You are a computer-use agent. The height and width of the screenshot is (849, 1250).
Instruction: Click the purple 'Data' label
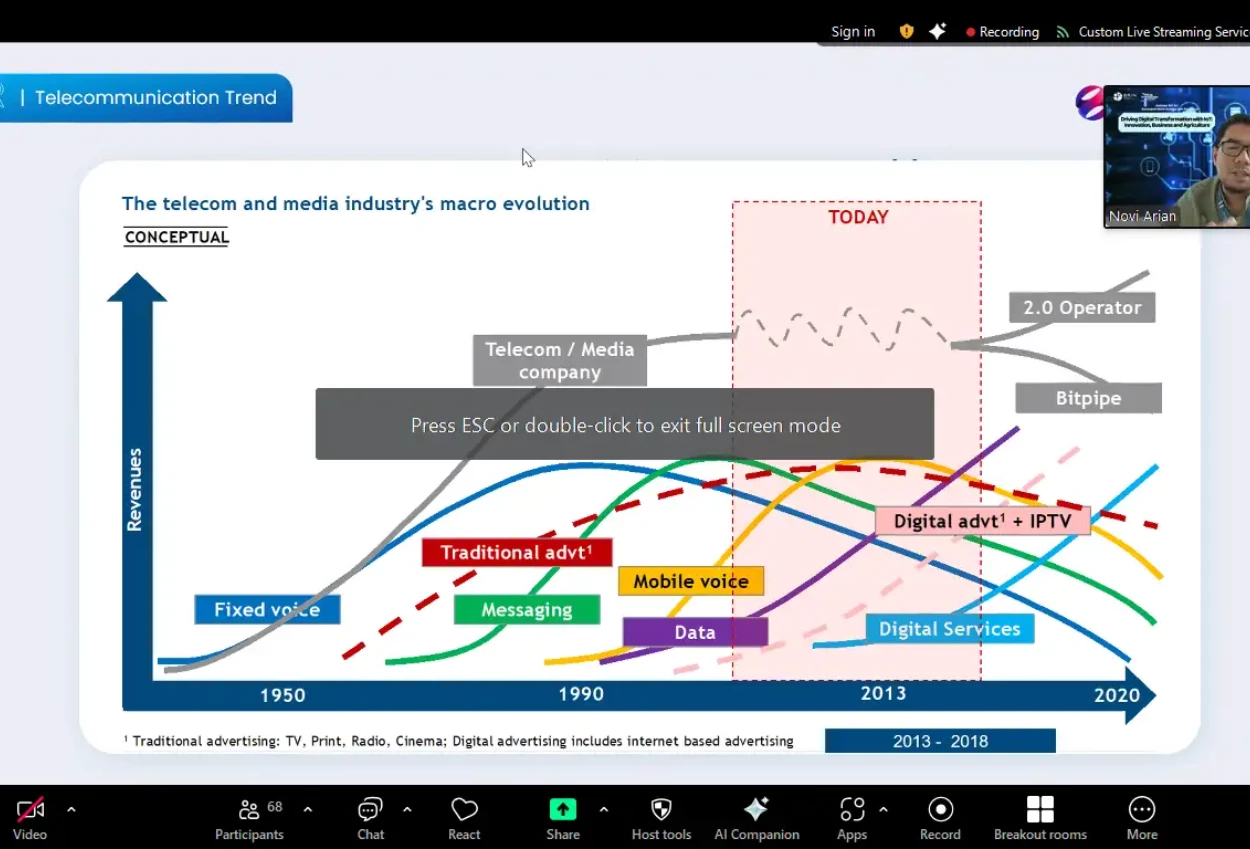(x=695, y=632)
